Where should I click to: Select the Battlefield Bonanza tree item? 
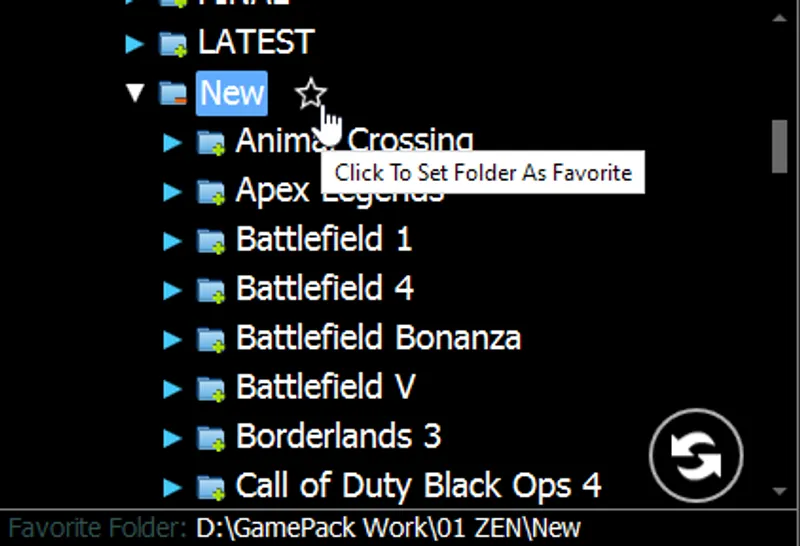coord(378,338)
